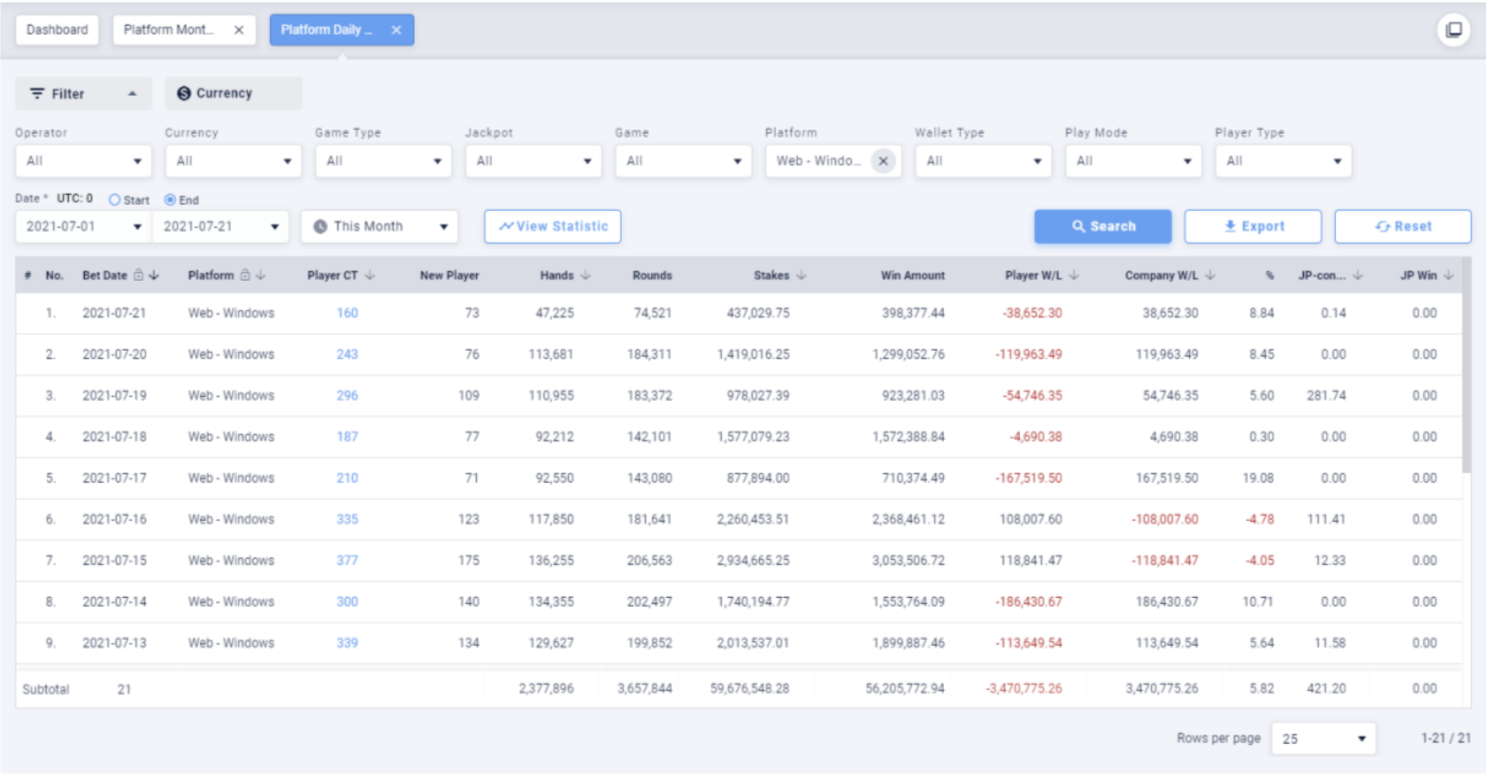1486x774 pixels.
Task: Remove the Web - Windows platform filter
Action: coord(882,160)
